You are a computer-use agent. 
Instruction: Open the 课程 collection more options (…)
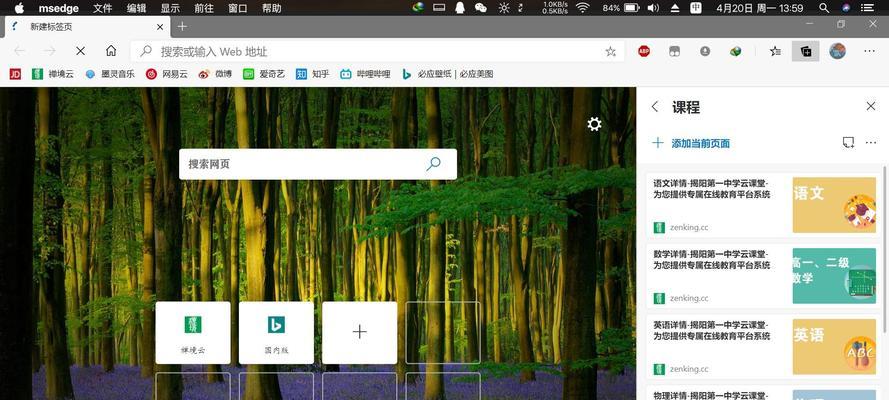871,143
